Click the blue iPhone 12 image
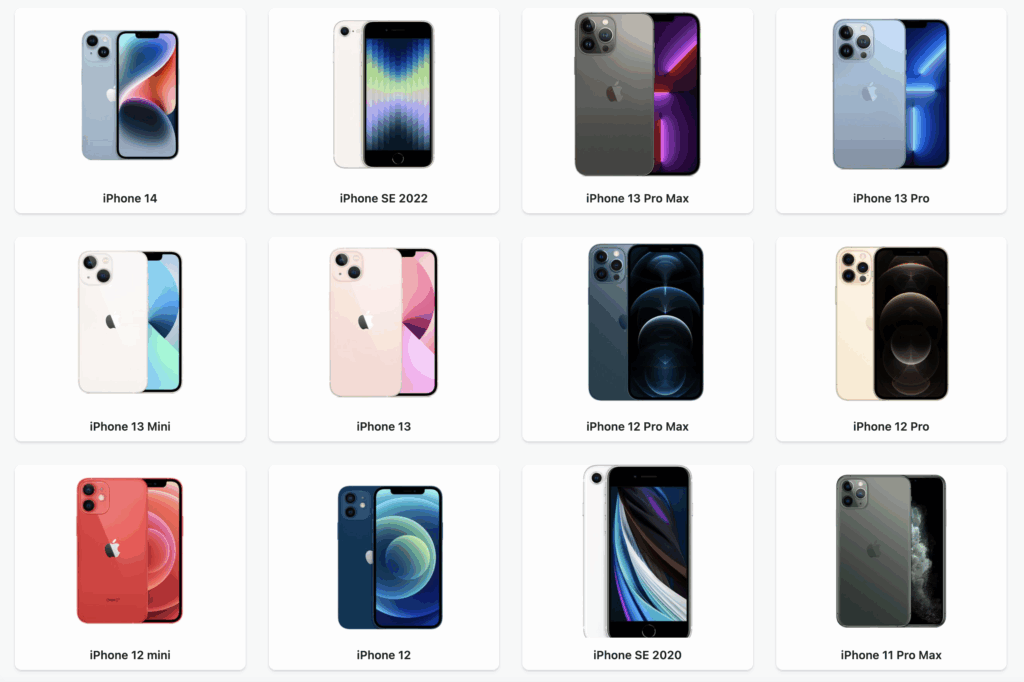The height and width of the screenshot is (682, 1024). click(x=390, y=557)
